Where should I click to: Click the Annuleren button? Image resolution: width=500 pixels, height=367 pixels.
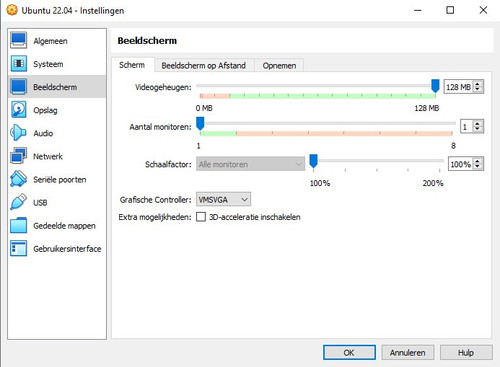(408, 352)
